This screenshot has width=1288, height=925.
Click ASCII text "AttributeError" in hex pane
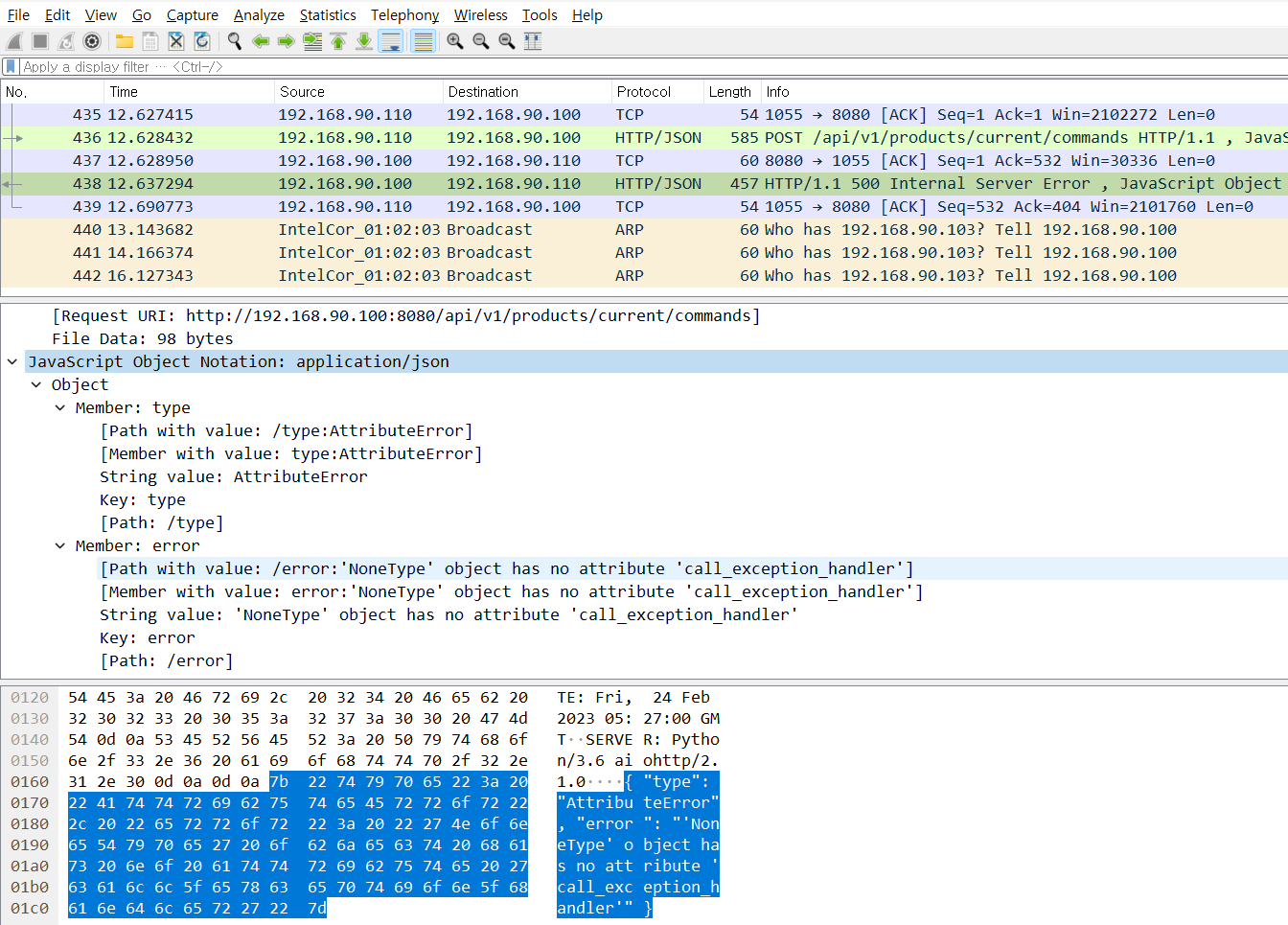638,803
